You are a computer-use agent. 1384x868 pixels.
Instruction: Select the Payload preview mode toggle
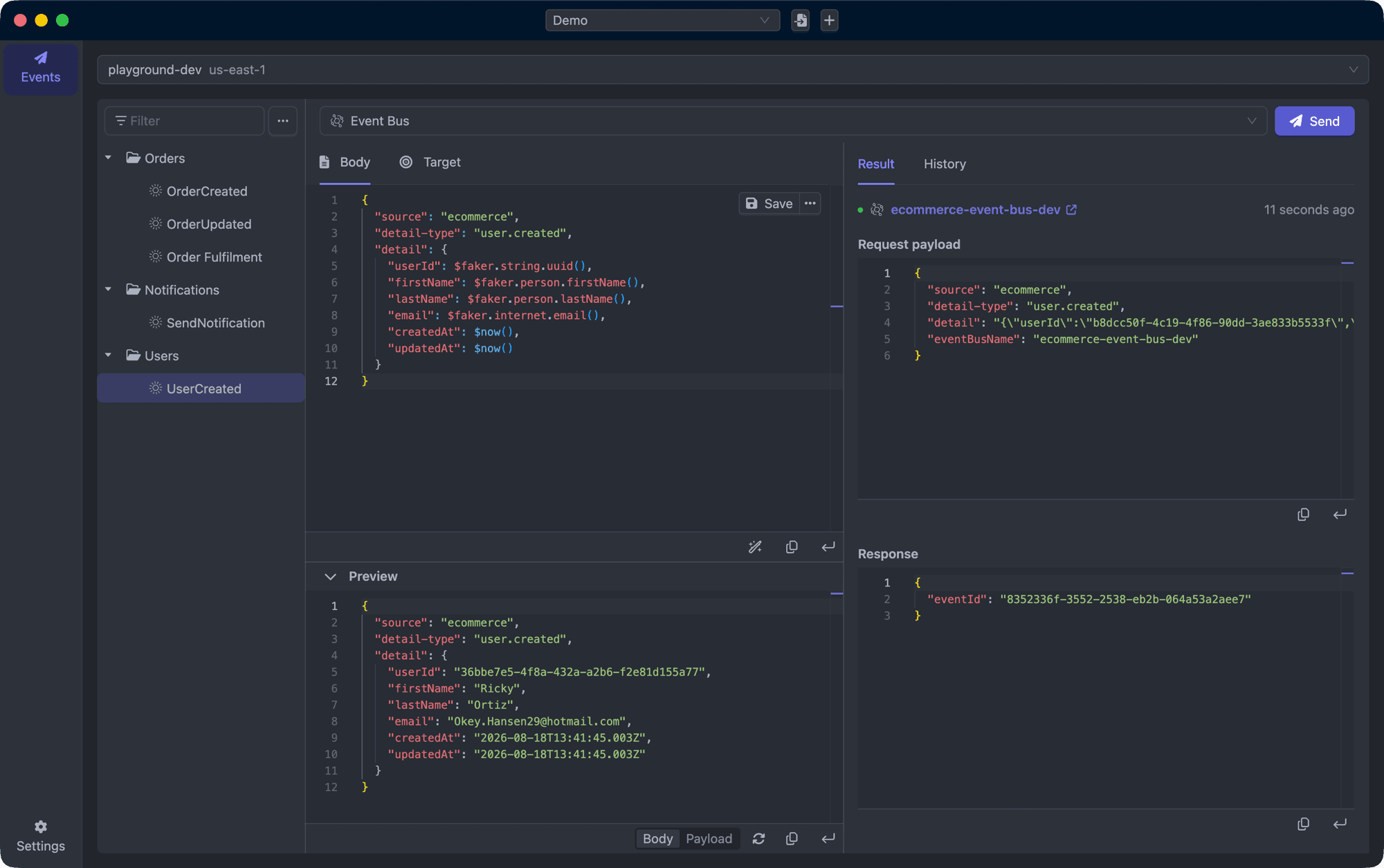coord(709,838)
